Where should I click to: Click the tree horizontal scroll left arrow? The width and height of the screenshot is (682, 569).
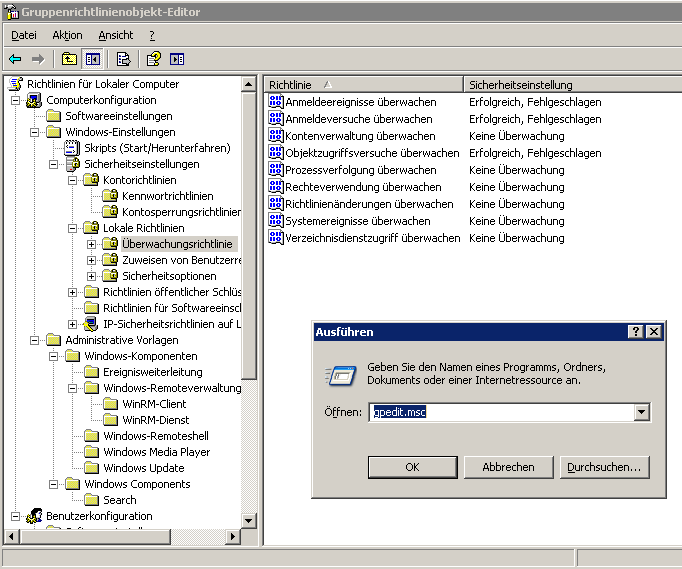(x=11, y=536)
